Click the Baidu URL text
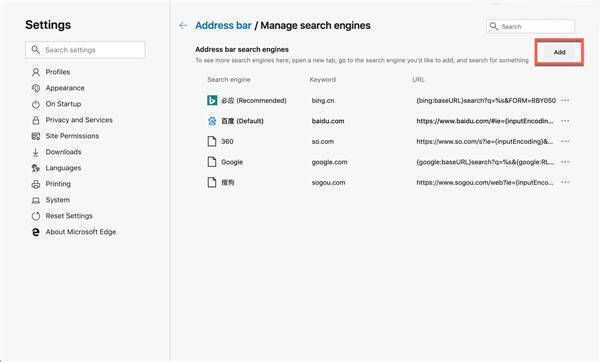The height and width of the screenshot is (362, 600). 485,121
